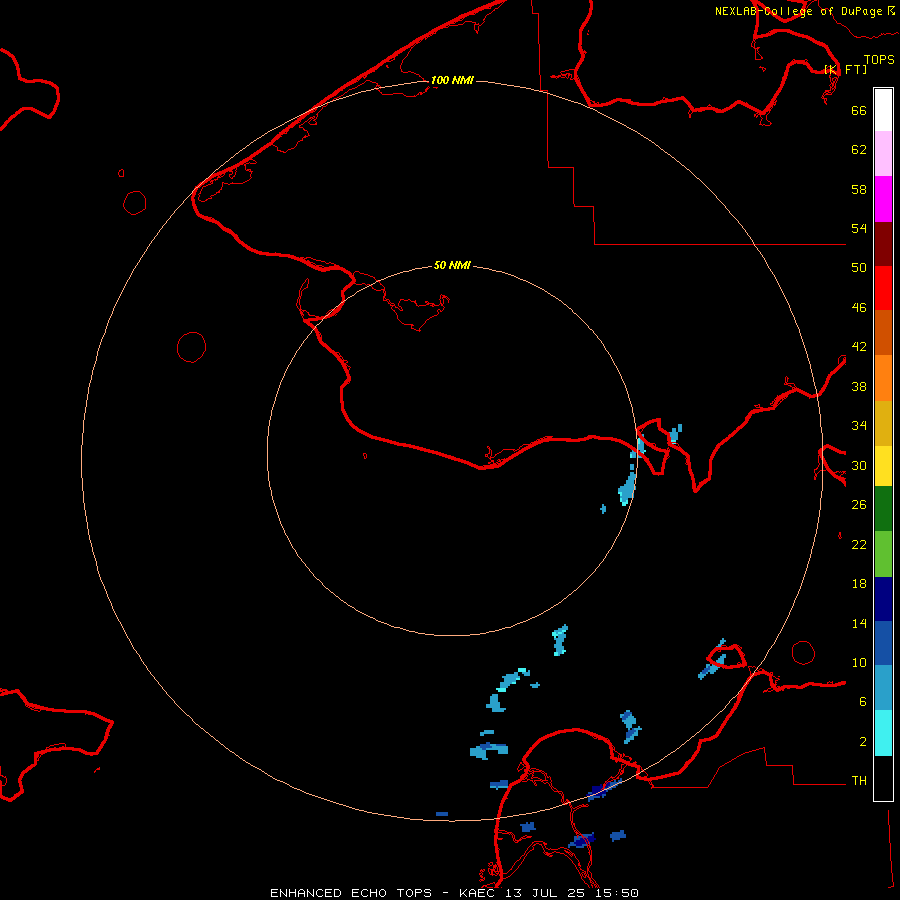Select the TH threshold label

(859, 780)
